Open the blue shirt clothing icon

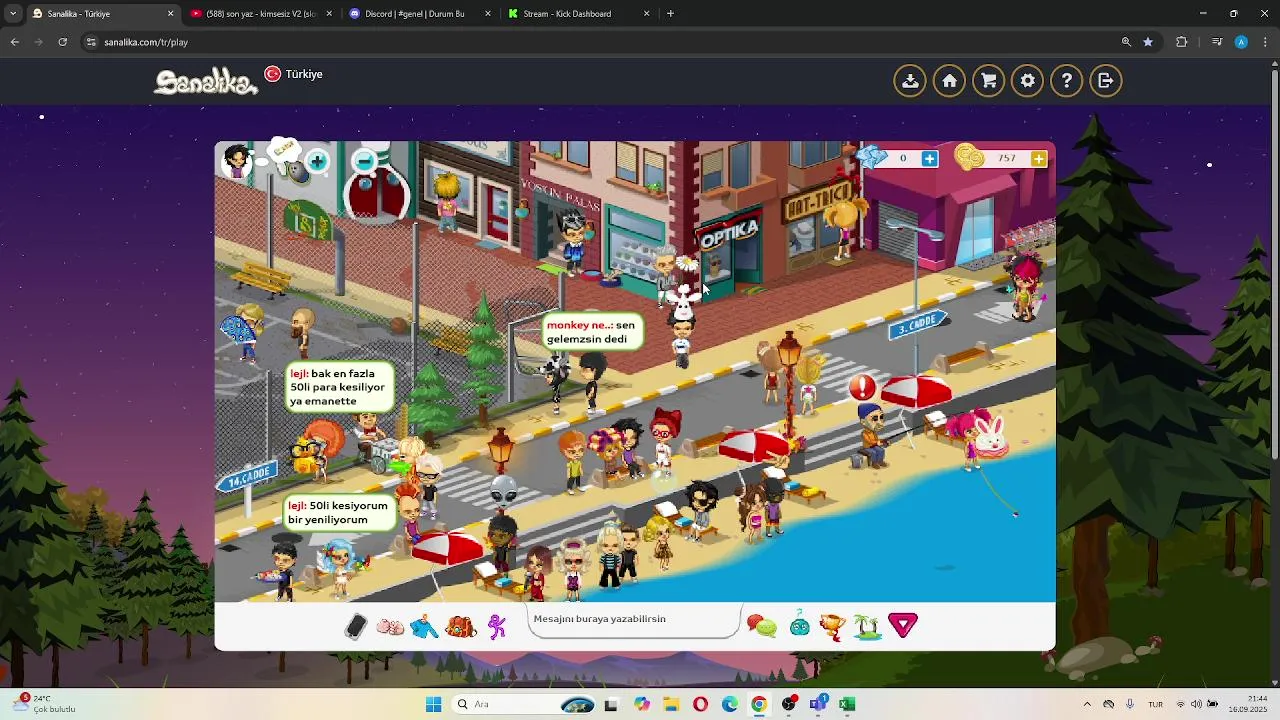(424, 627)
